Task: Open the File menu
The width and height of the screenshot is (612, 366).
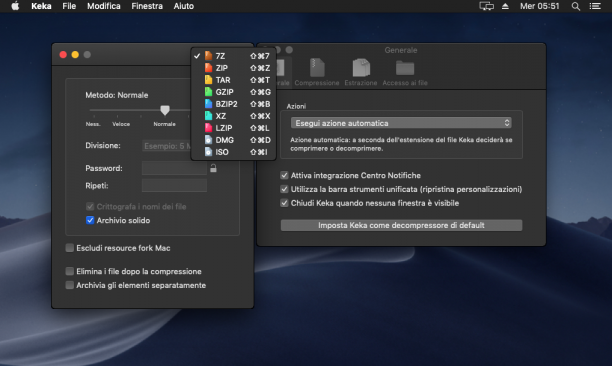Action: coord(69,6)
